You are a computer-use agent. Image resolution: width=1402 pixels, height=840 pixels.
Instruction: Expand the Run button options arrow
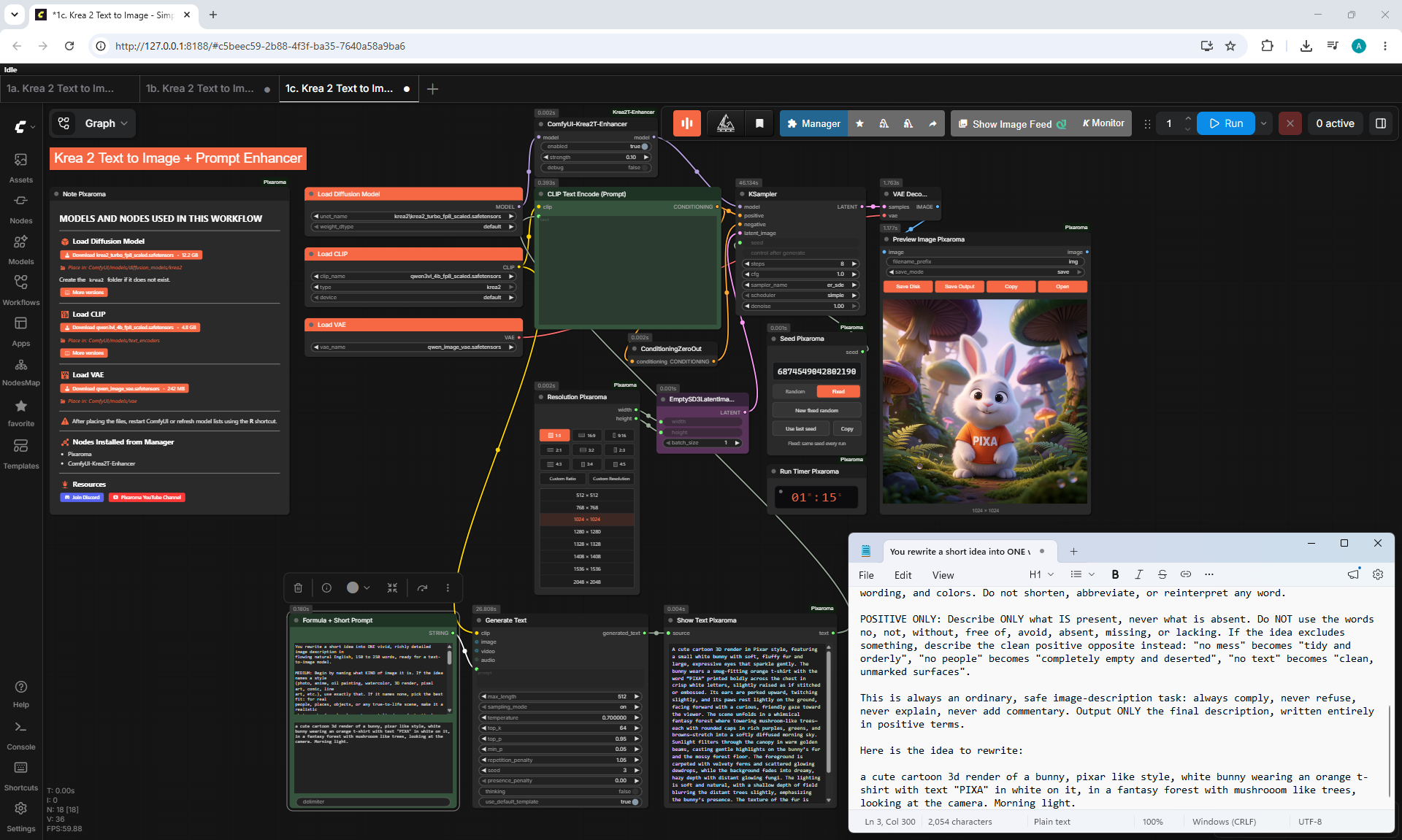(x=1263, y=123)
